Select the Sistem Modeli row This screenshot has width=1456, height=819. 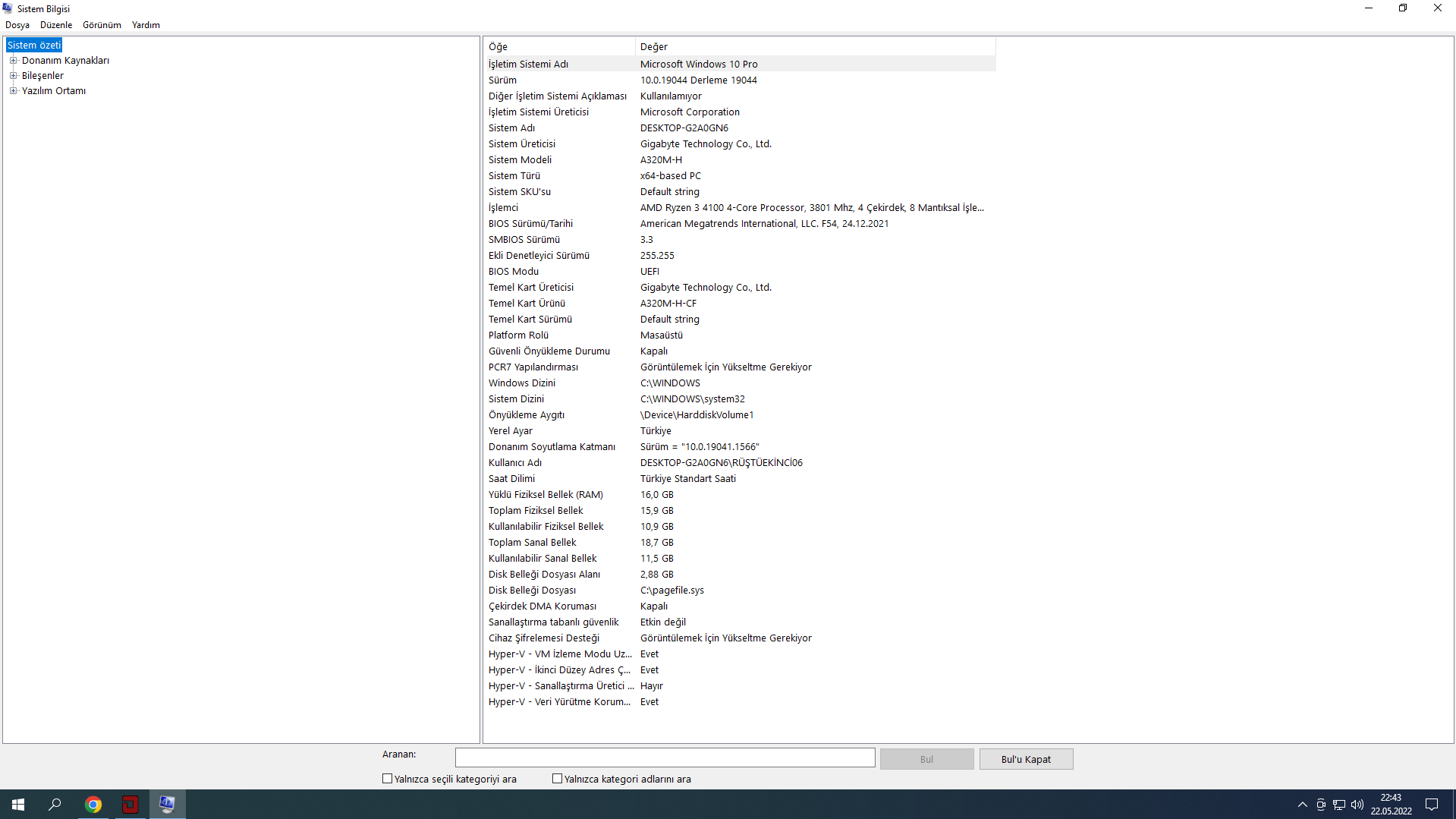point(740,160)
